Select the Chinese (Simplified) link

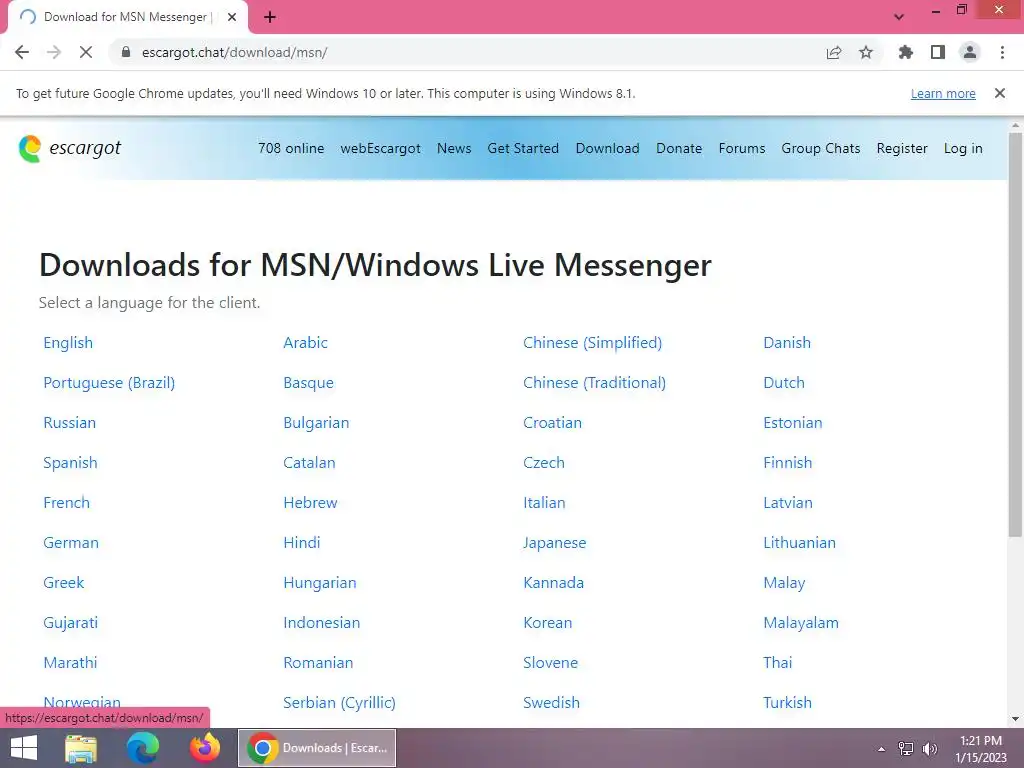[x=592, y=343]
